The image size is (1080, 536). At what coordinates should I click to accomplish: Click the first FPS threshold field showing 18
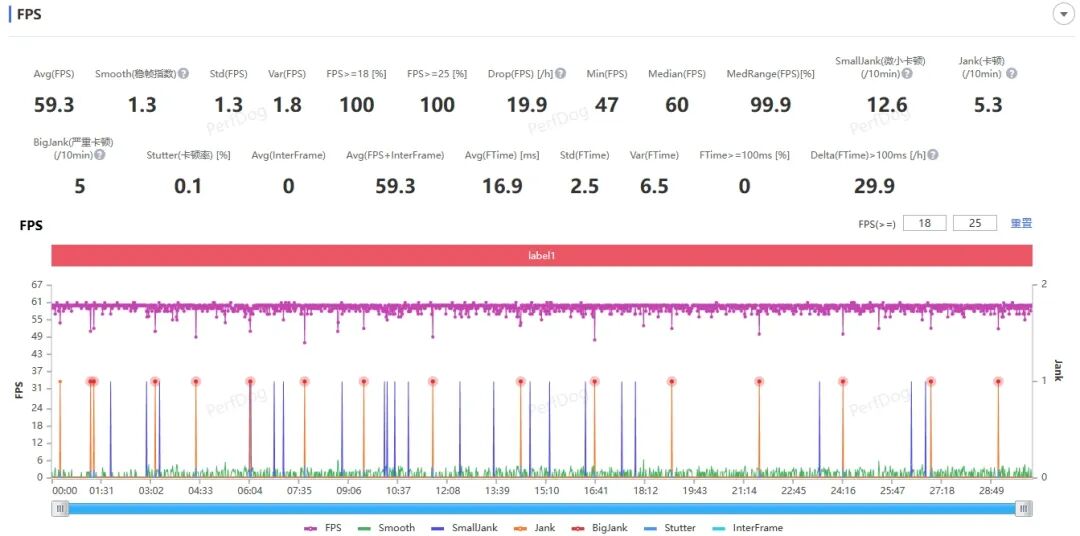click(x=924, y=223)
